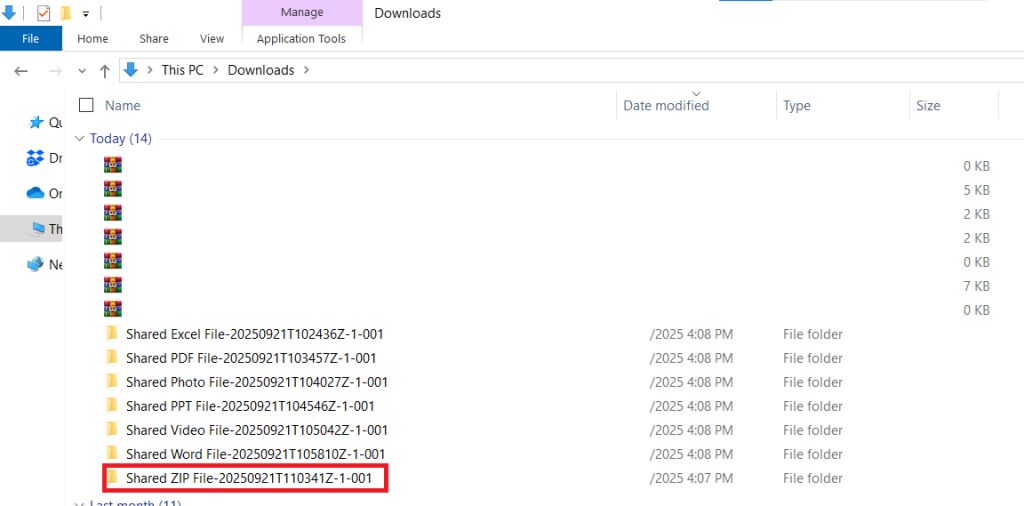The image size is (1024, 506).
Task: Click the Quick access star icon
Action: tap(37, 122)
